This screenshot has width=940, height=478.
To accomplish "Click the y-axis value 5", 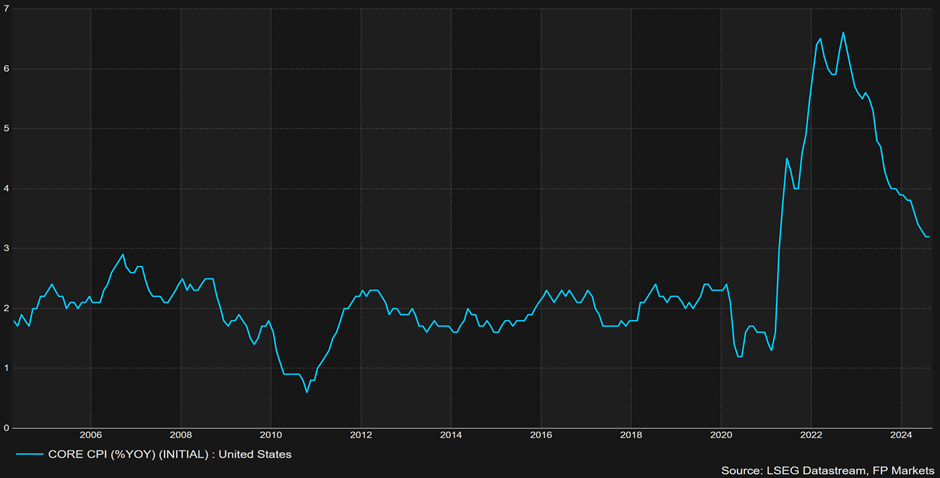I will 6,128.
